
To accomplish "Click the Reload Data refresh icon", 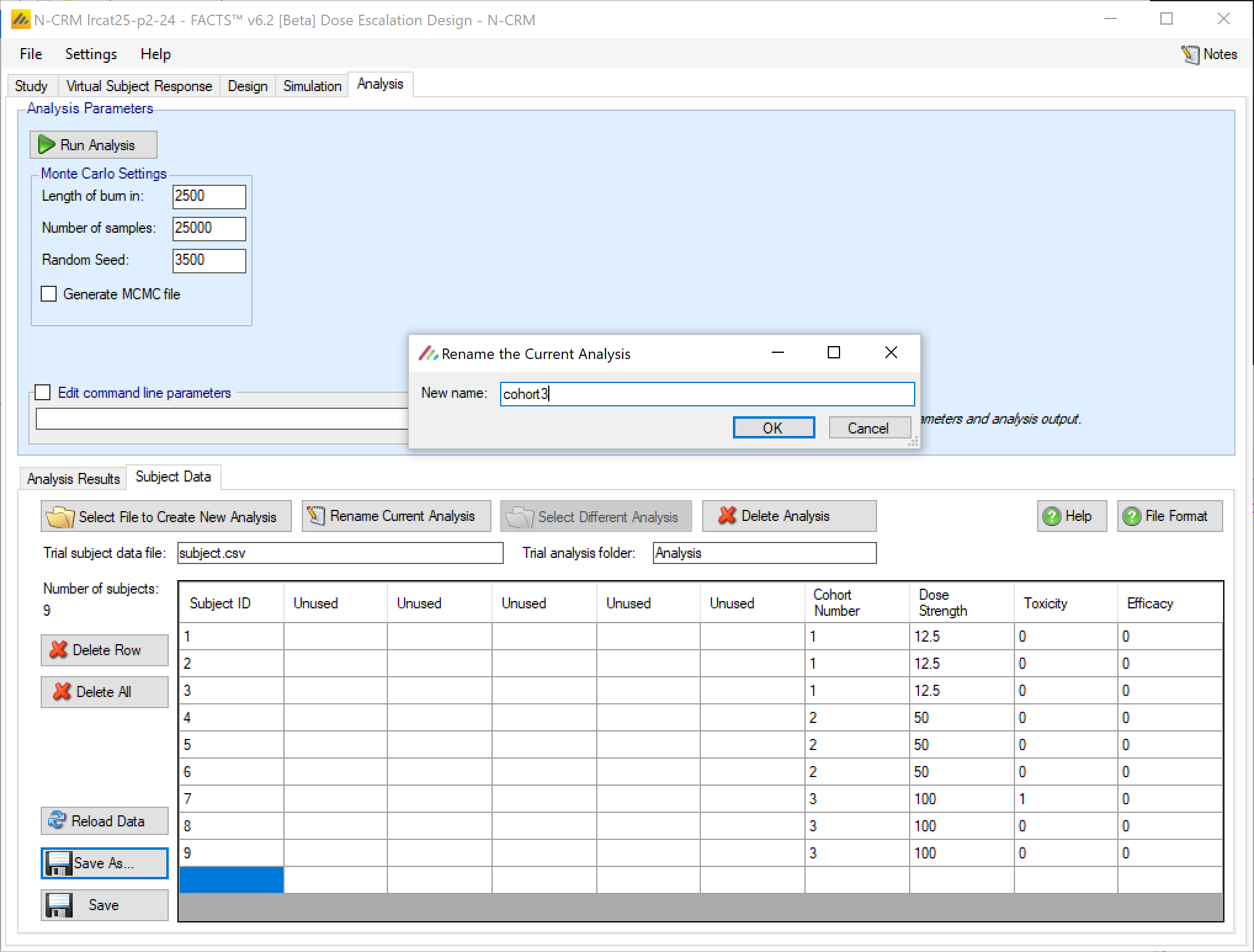I will (57, 820).
